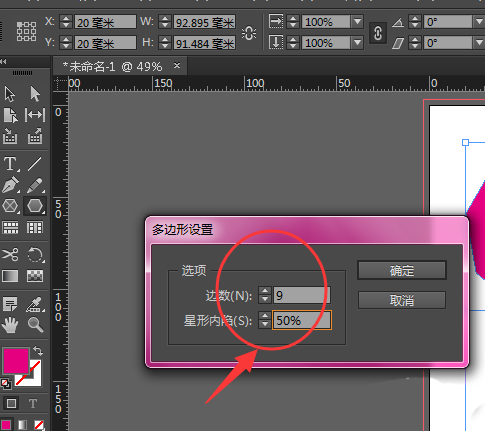Screen dimensions: 485x431
Task: Select the Zoom magnifier tool
Action: point(35,325)
